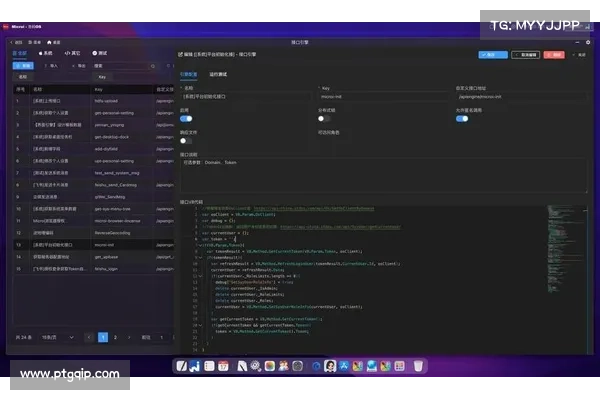
Task: Open Finder from the dock
Action: pos(179,366)
